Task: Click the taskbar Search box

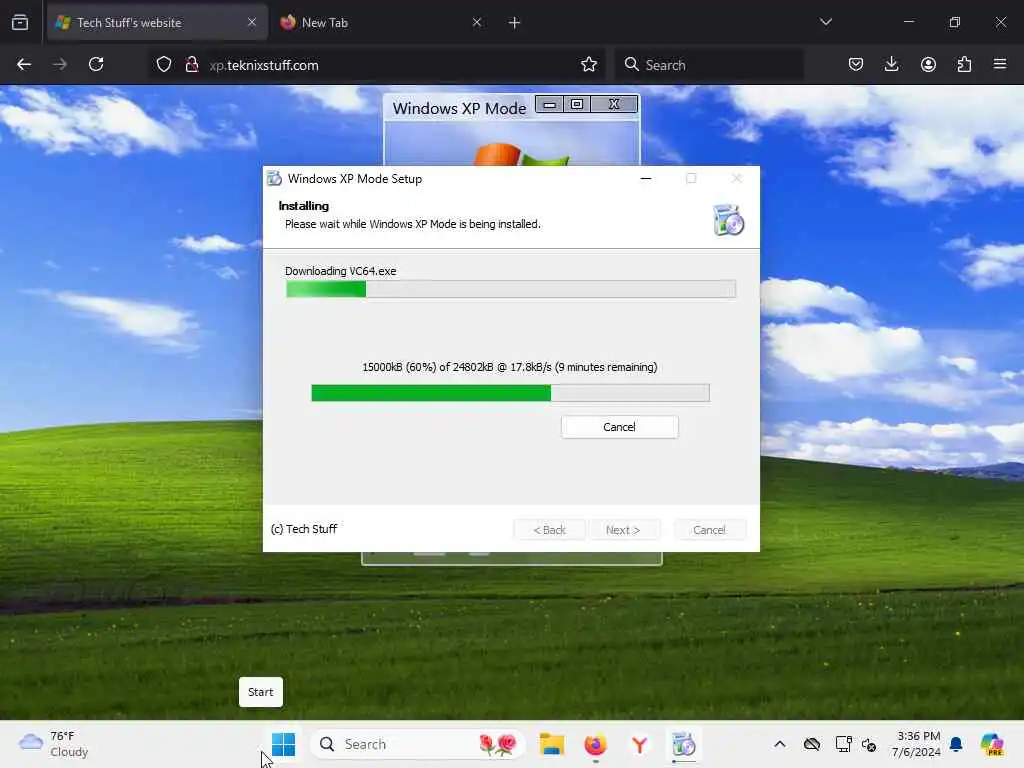Action: 418,744
